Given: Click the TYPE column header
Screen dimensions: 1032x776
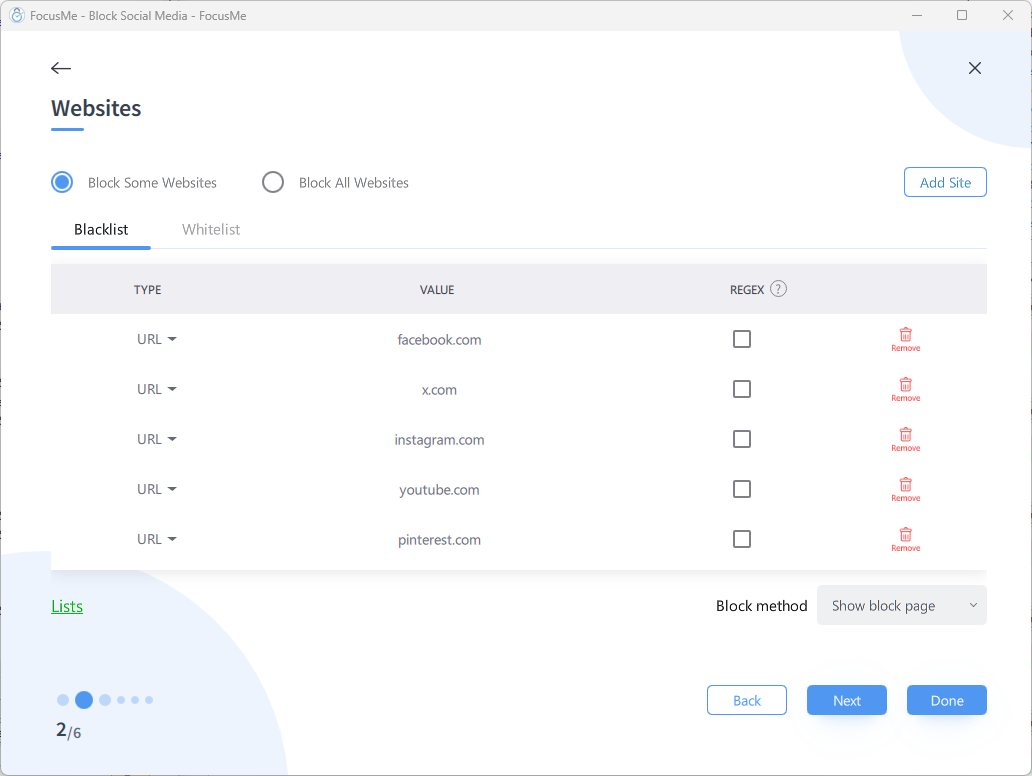Looking at the screenshot, I should (x=147, y=290).
